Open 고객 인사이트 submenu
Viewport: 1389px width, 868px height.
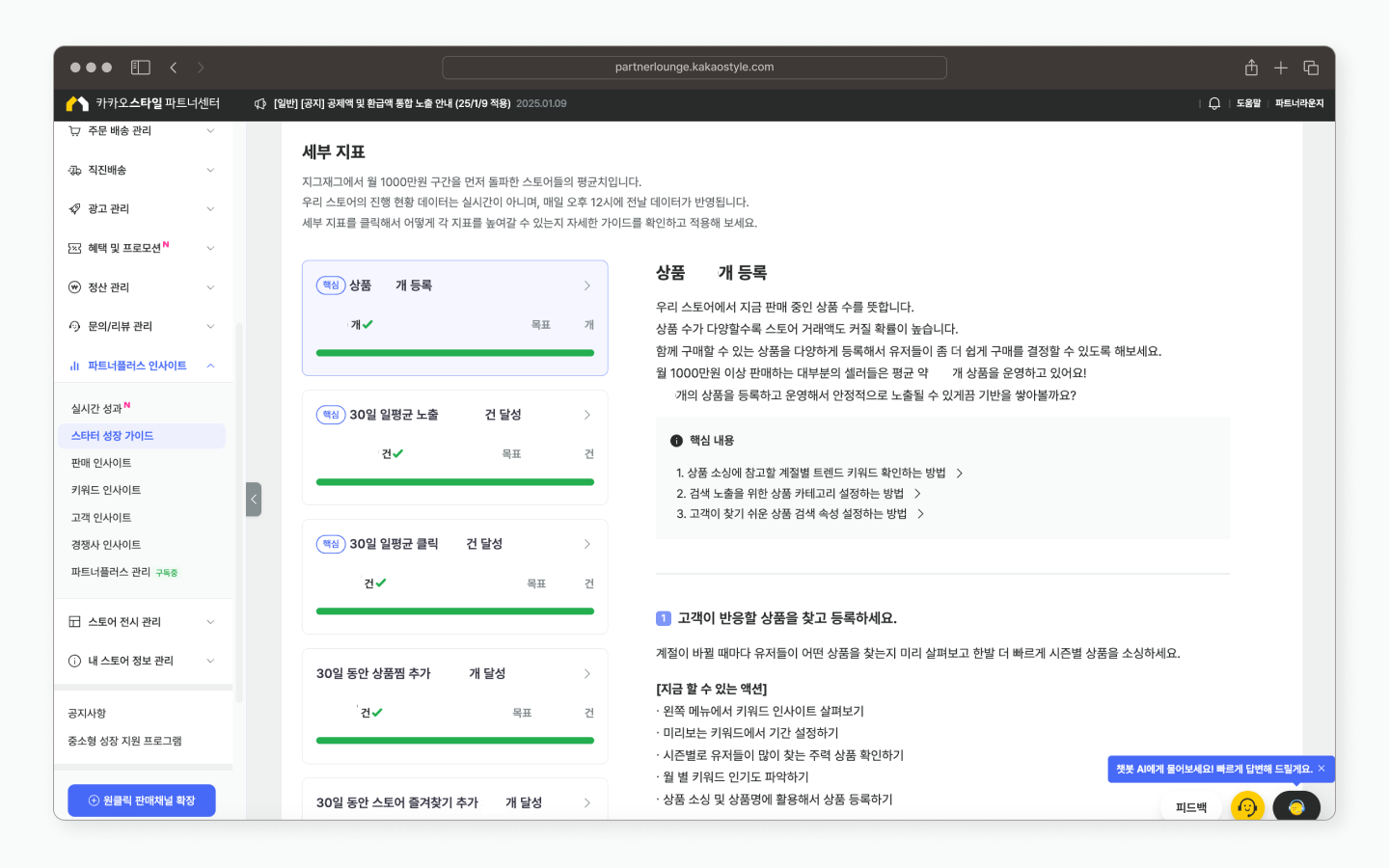[x=100, y=518]
